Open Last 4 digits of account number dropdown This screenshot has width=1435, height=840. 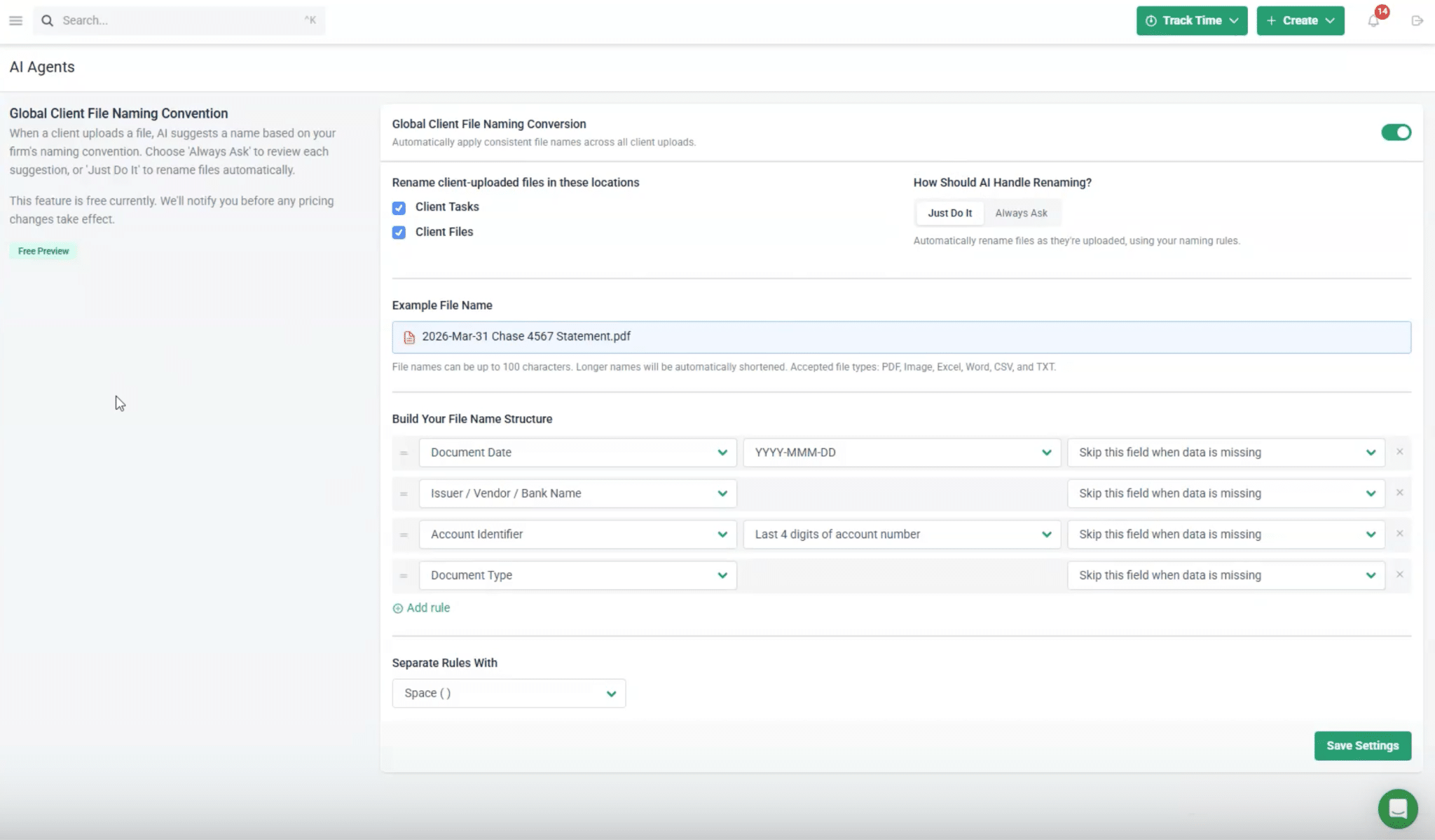(x=901, y=535)
